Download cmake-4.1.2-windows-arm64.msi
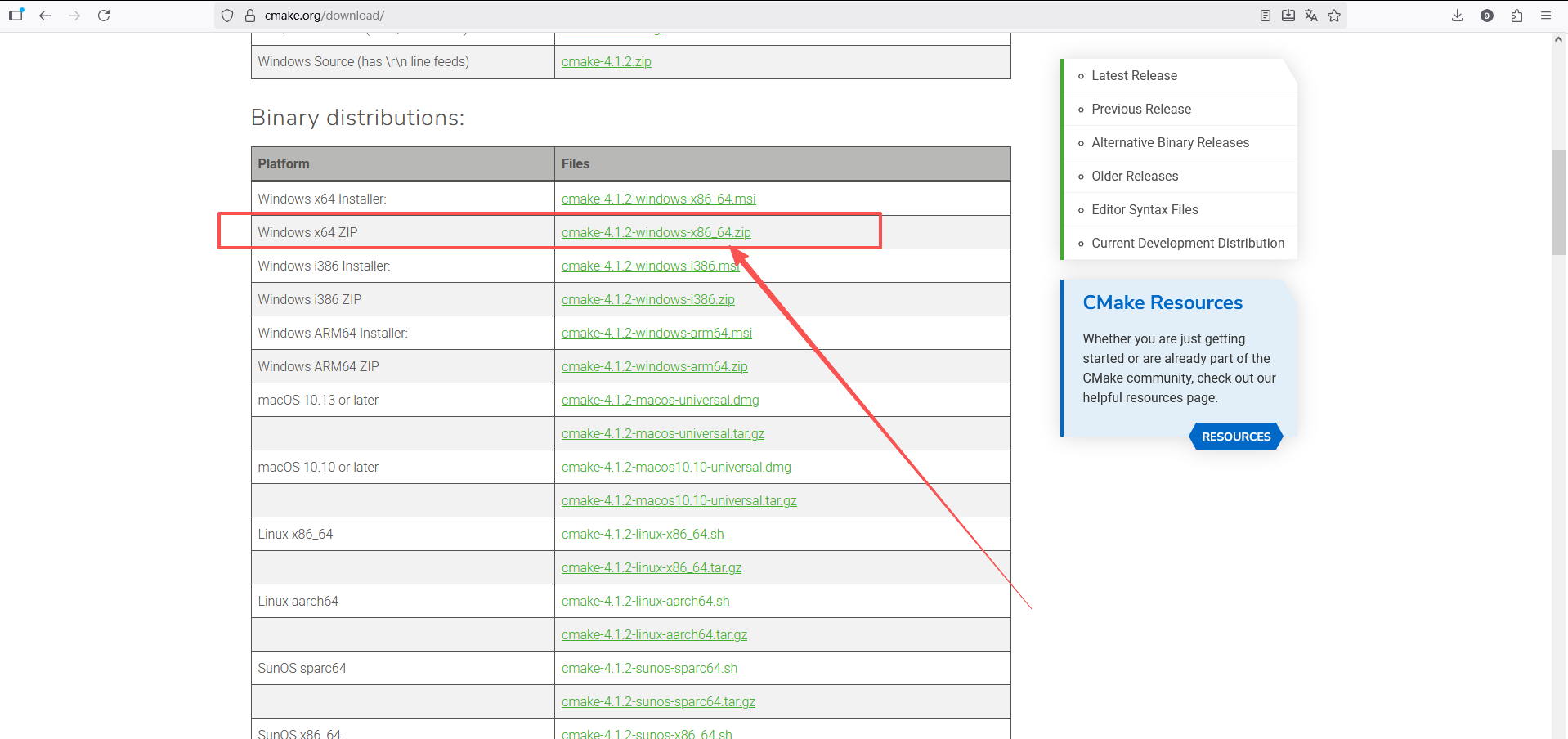Screen dimensions: 1568x739 coord(656,333)
